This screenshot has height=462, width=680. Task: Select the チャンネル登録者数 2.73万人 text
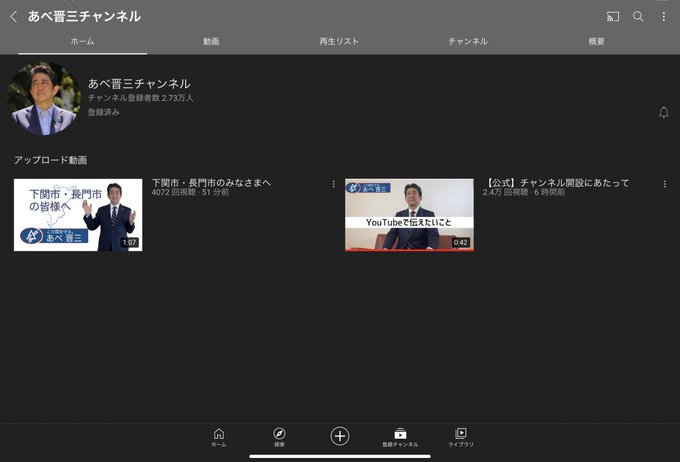pyautogui.click(x=141, y=98)
